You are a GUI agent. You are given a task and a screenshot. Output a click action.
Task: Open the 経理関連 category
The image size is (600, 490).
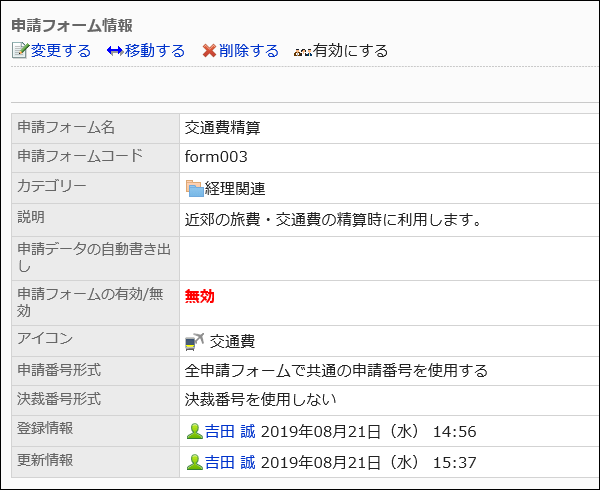235,189
